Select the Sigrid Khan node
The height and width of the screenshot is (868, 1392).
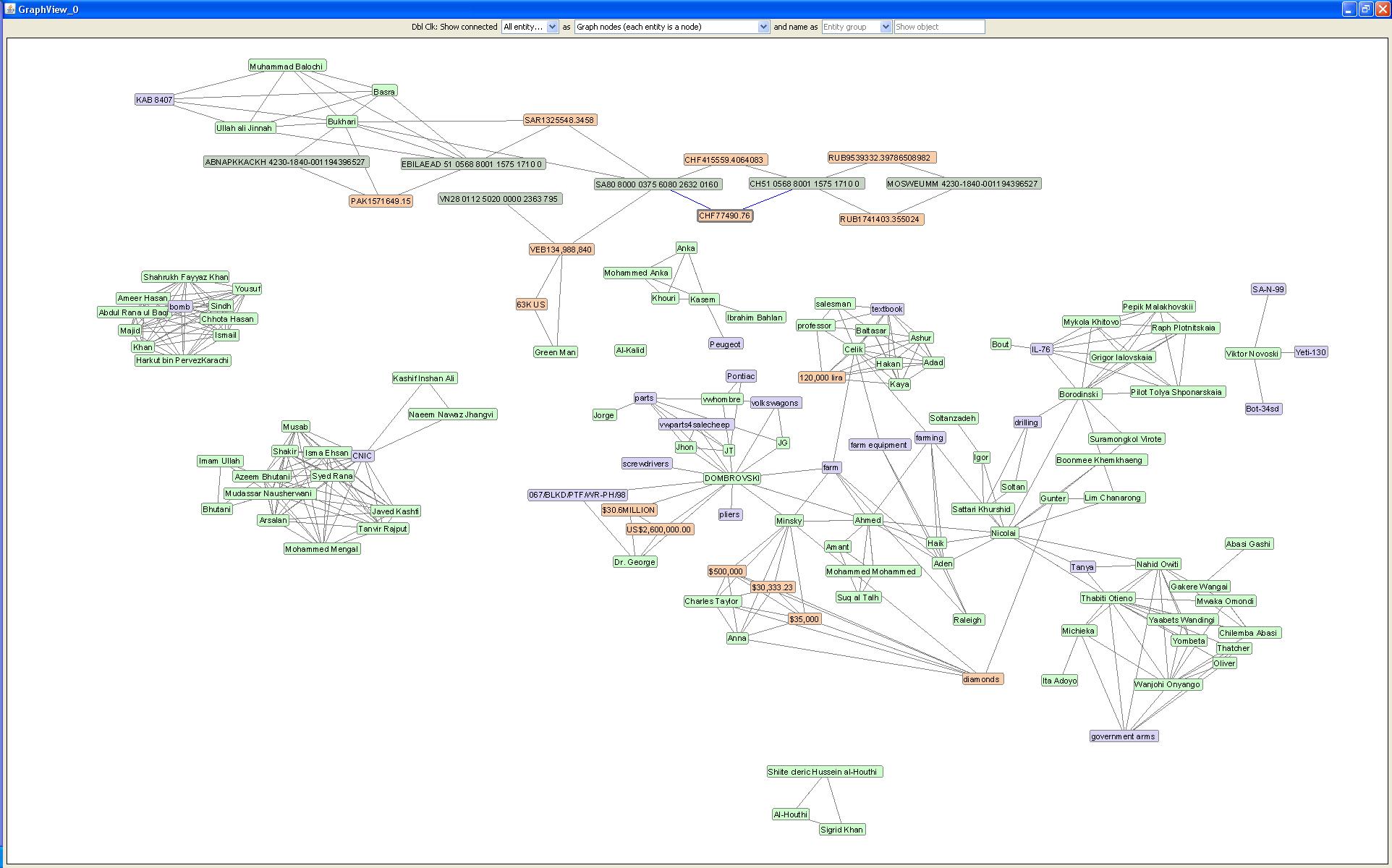(842, 830)
